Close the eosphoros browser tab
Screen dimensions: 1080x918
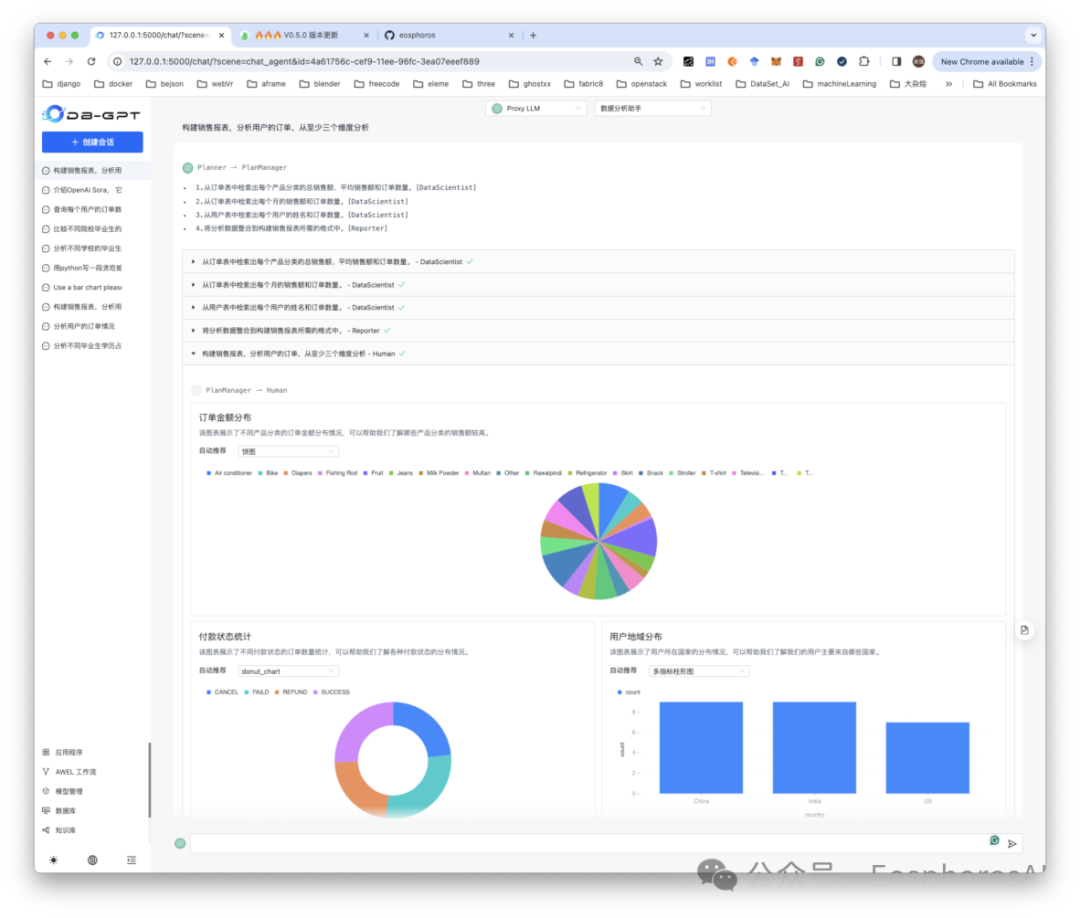(511, 35)
